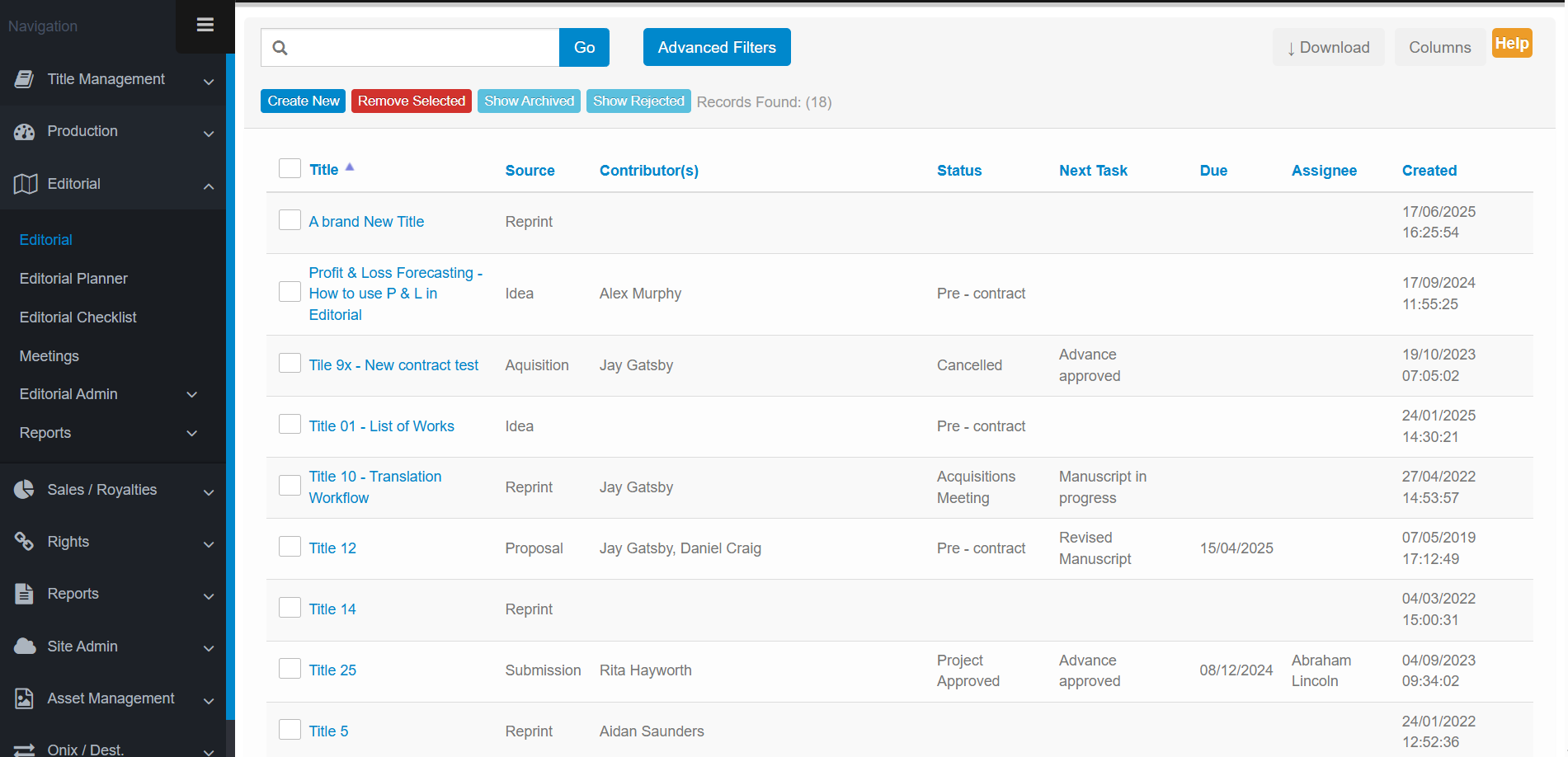This screenshot has width=1568, height=757.
Task: Click the Sales / Royalties pie chart icon
Action: click(x=25, y=490)
